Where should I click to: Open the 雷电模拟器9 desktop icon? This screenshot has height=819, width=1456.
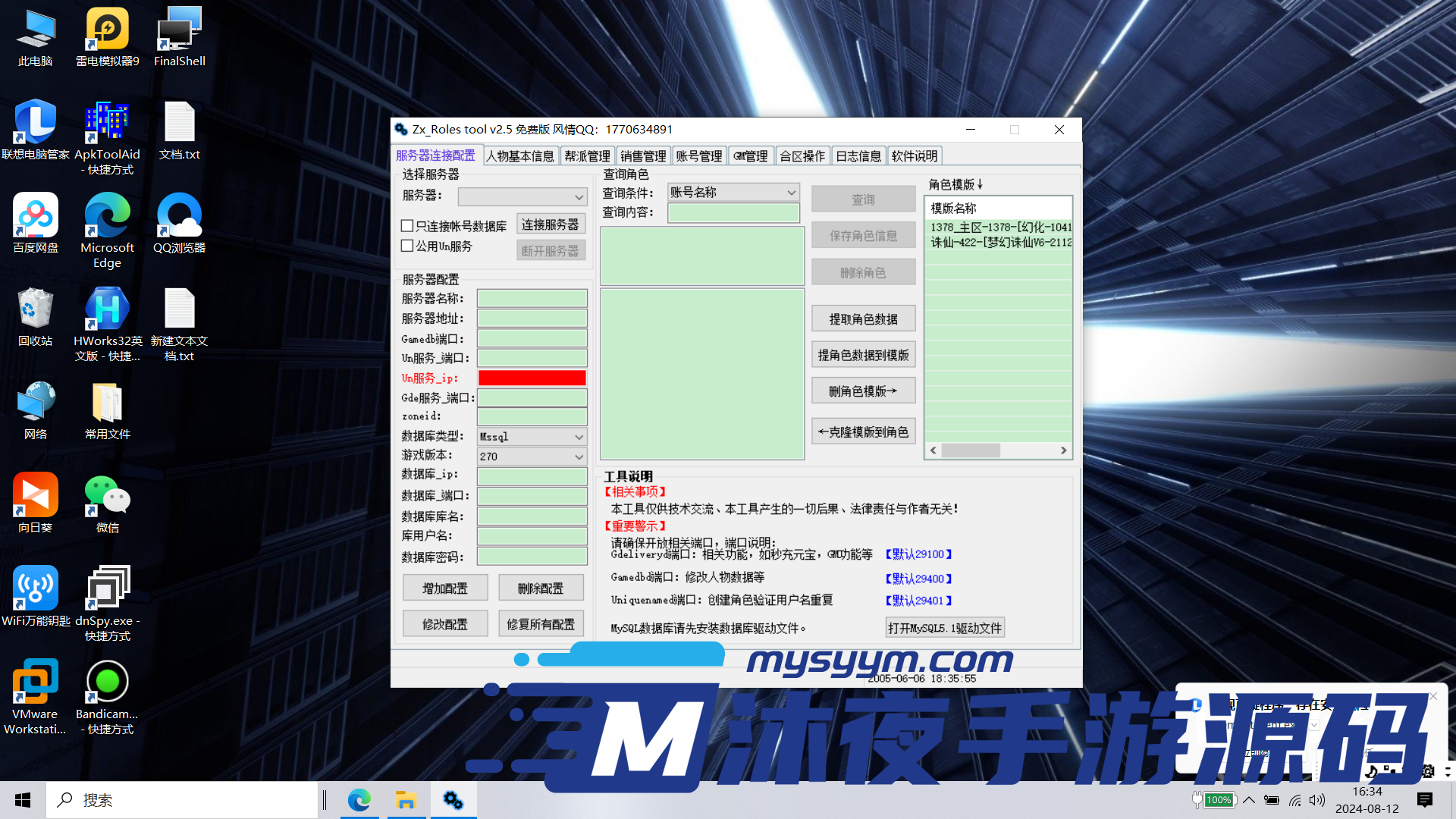click(107, 30)
